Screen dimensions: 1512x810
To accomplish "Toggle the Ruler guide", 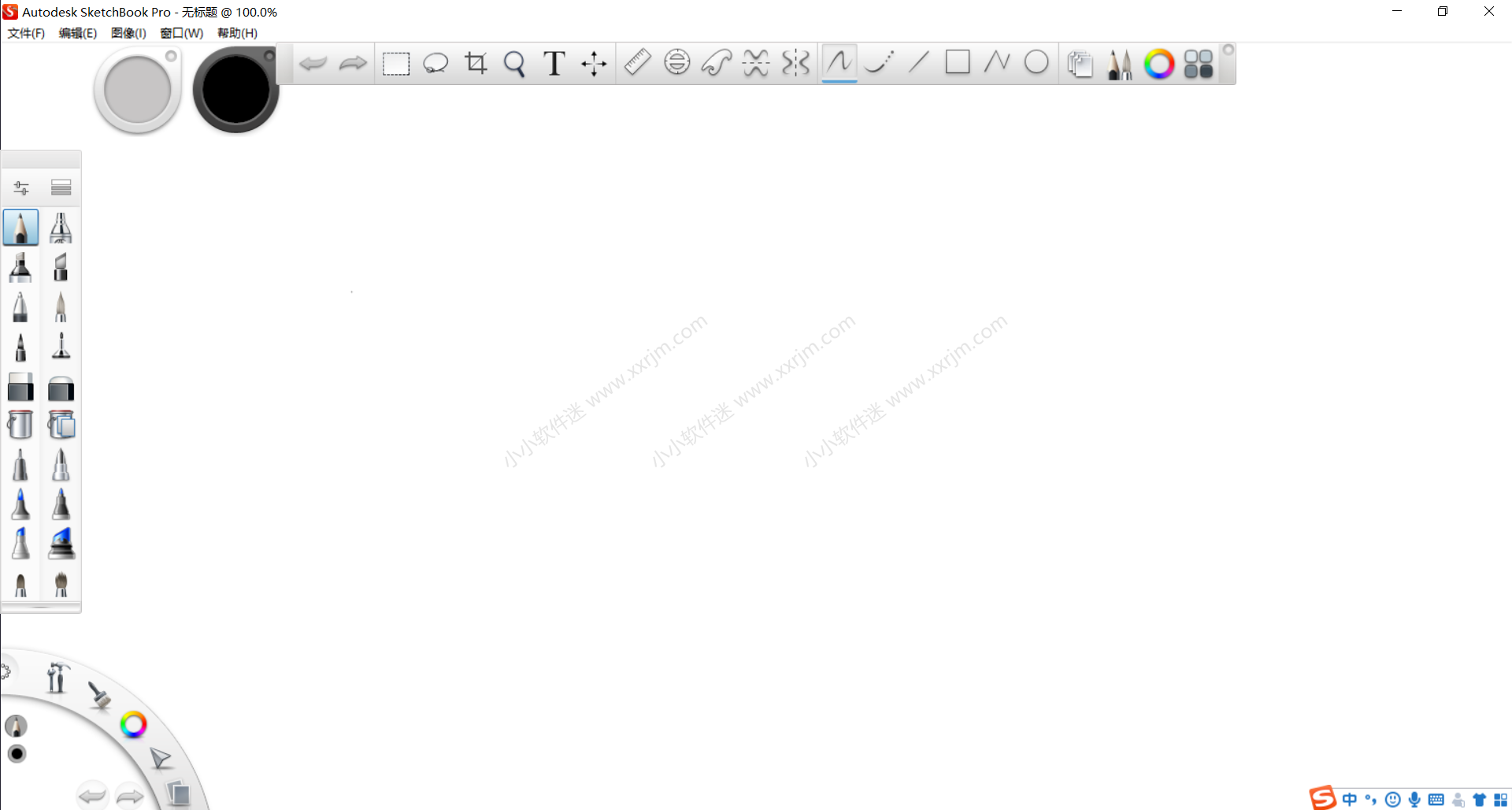I will (637, 62).
